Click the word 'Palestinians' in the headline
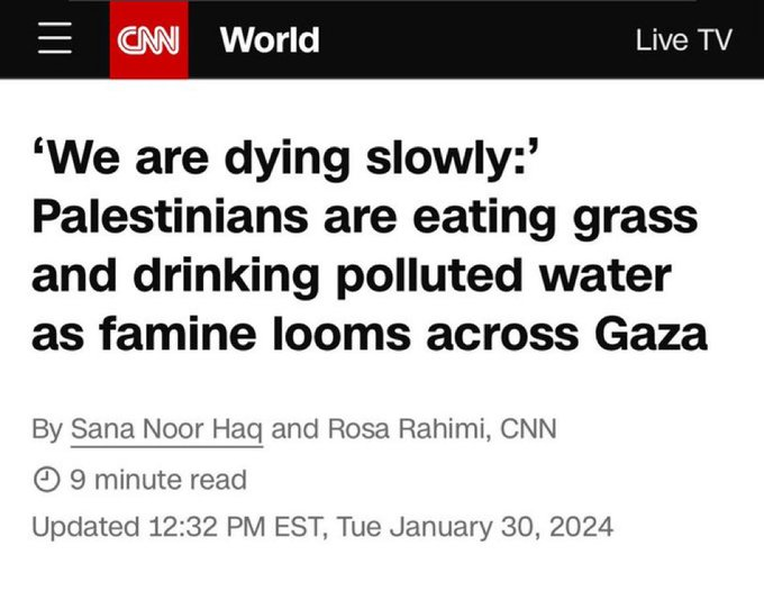The width and height of the screenshot is (764, 600). pos(170,217)
